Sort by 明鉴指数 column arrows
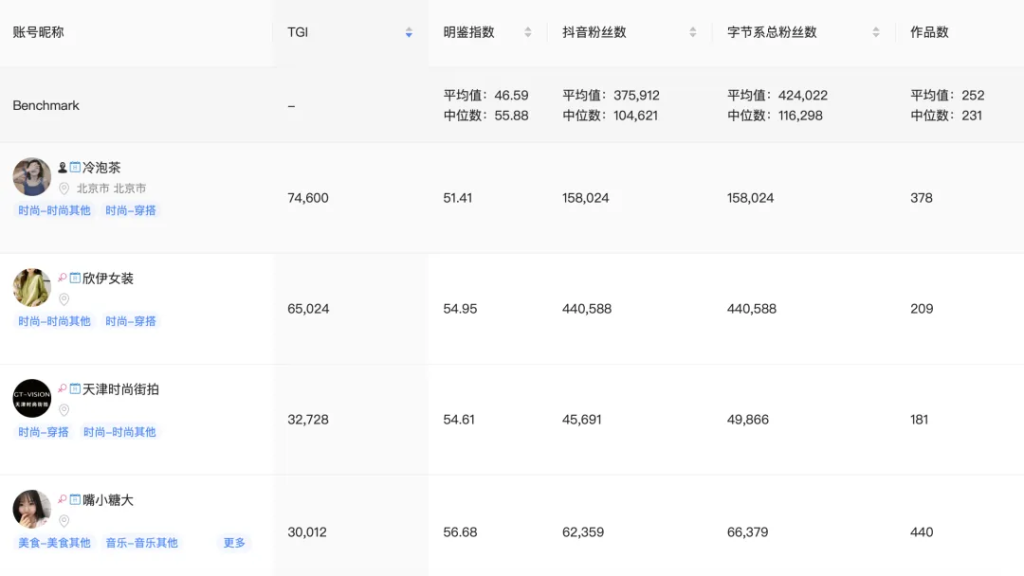The height and width of the screenshot is (576, 1024). [x=528, y=32]
